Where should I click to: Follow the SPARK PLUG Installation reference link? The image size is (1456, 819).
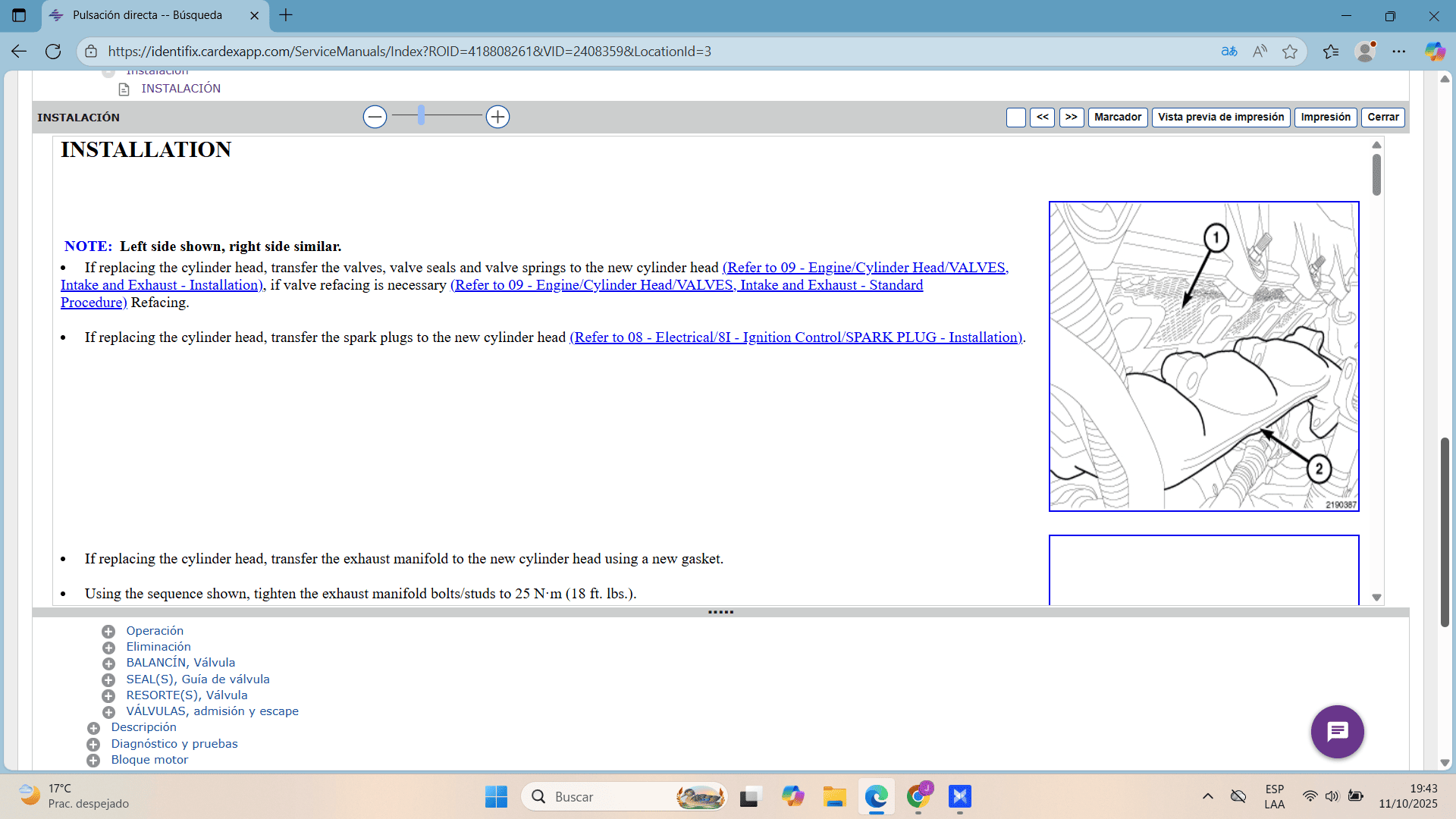[795, 337]
